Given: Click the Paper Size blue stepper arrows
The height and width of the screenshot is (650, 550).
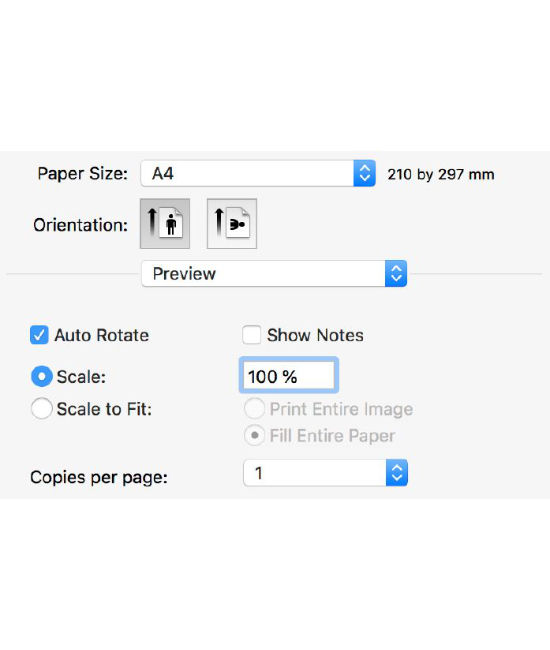Looking at the screenshot, I should (x=365, y=173).
